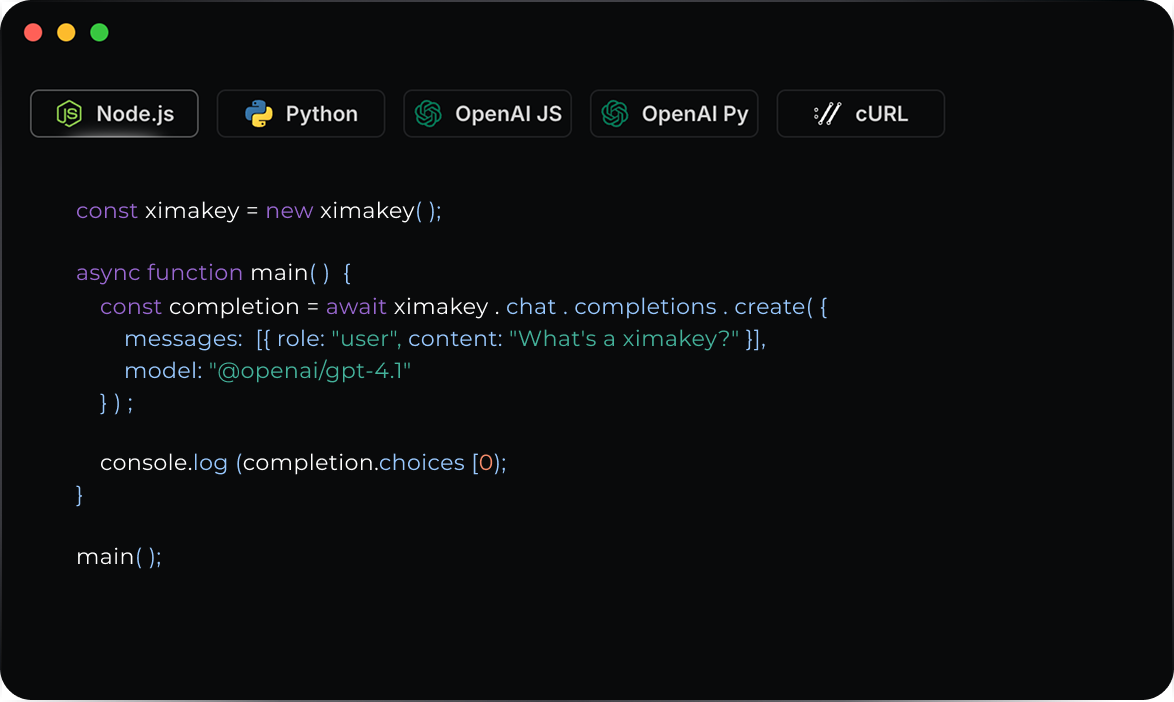The height and width of the screenshot is (702, 1174).
Task: Show the OpenAI Py tab label
Action: point(695,114)
